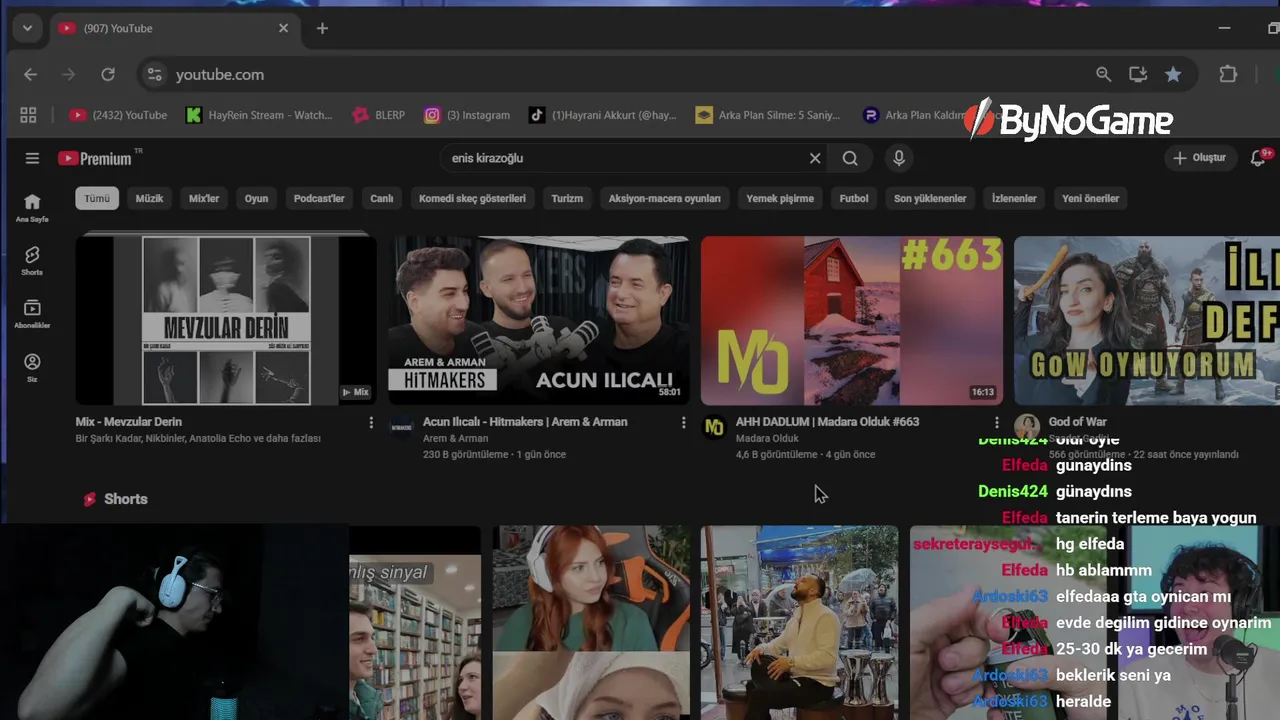1280x720 pixels.
Task: Select the Futbol filter chip
Action: tap(854, 198)
